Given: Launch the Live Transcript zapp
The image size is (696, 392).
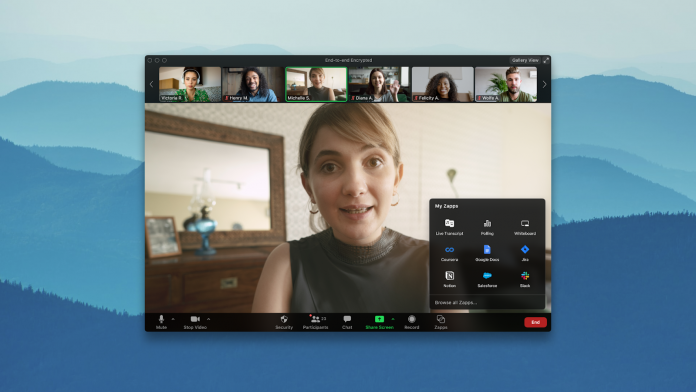Looking at the screenshot, I should 449,227.
